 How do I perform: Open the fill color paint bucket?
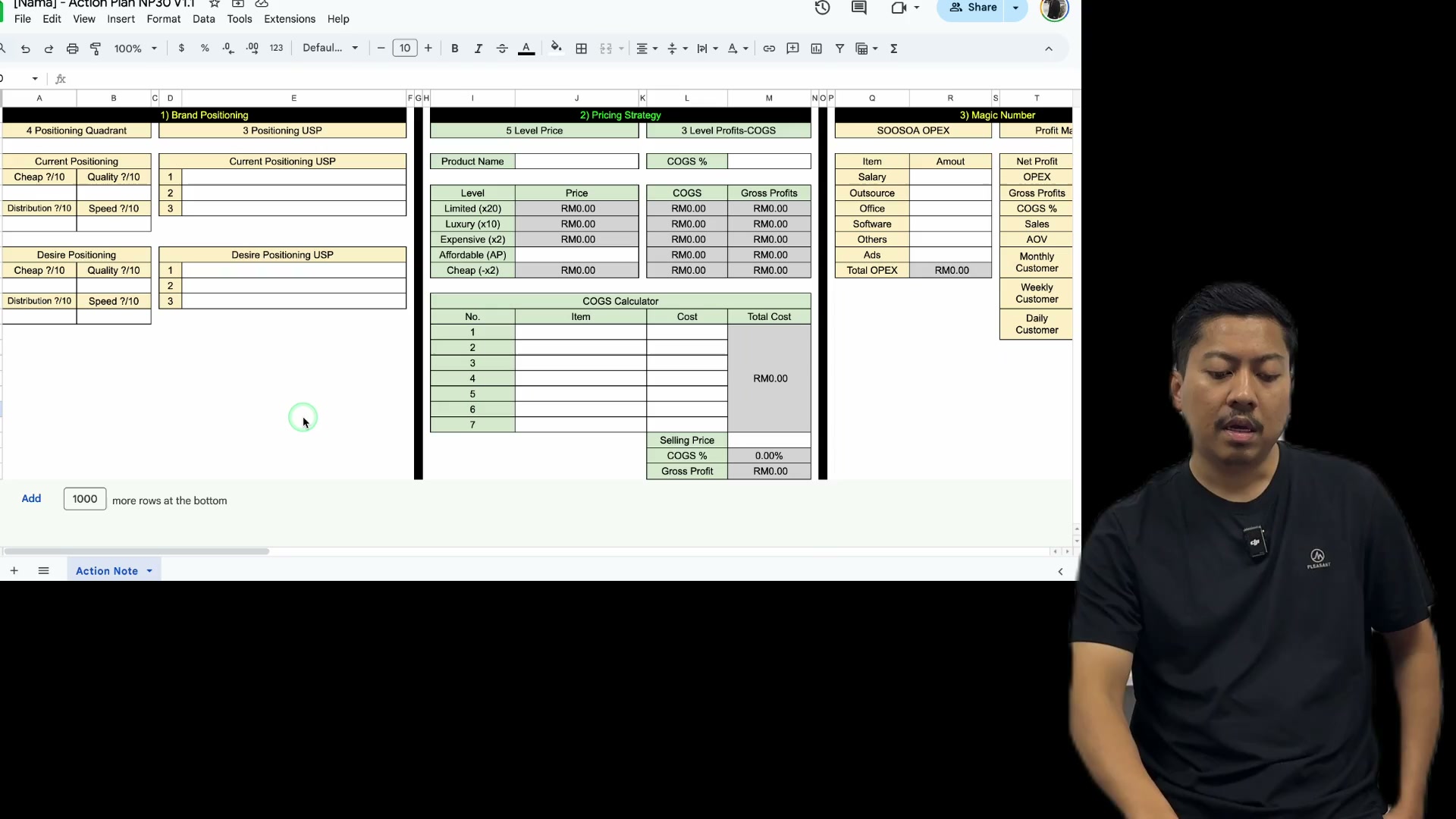click(556, 48)
